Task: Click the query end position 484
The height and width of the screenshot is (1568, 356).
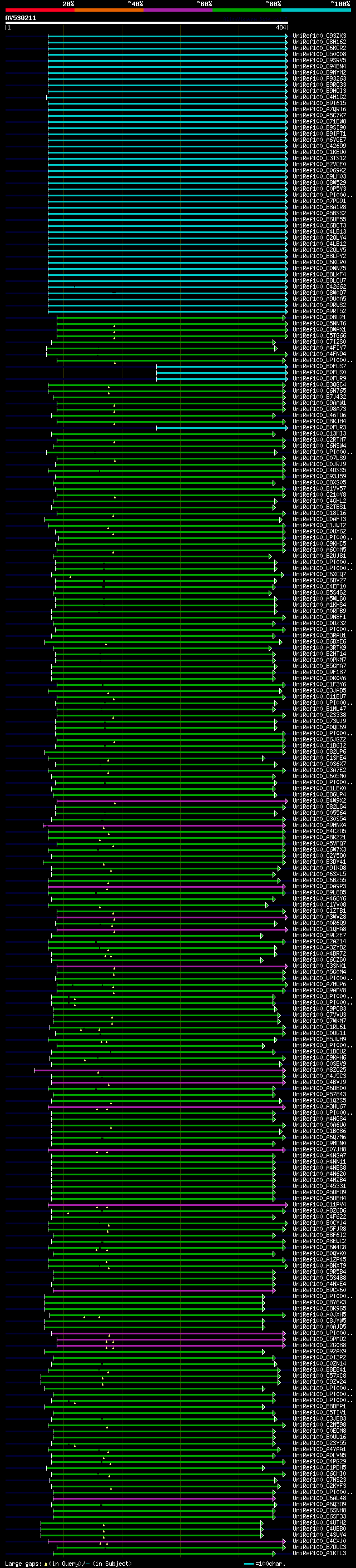Action: coord(280,27)
